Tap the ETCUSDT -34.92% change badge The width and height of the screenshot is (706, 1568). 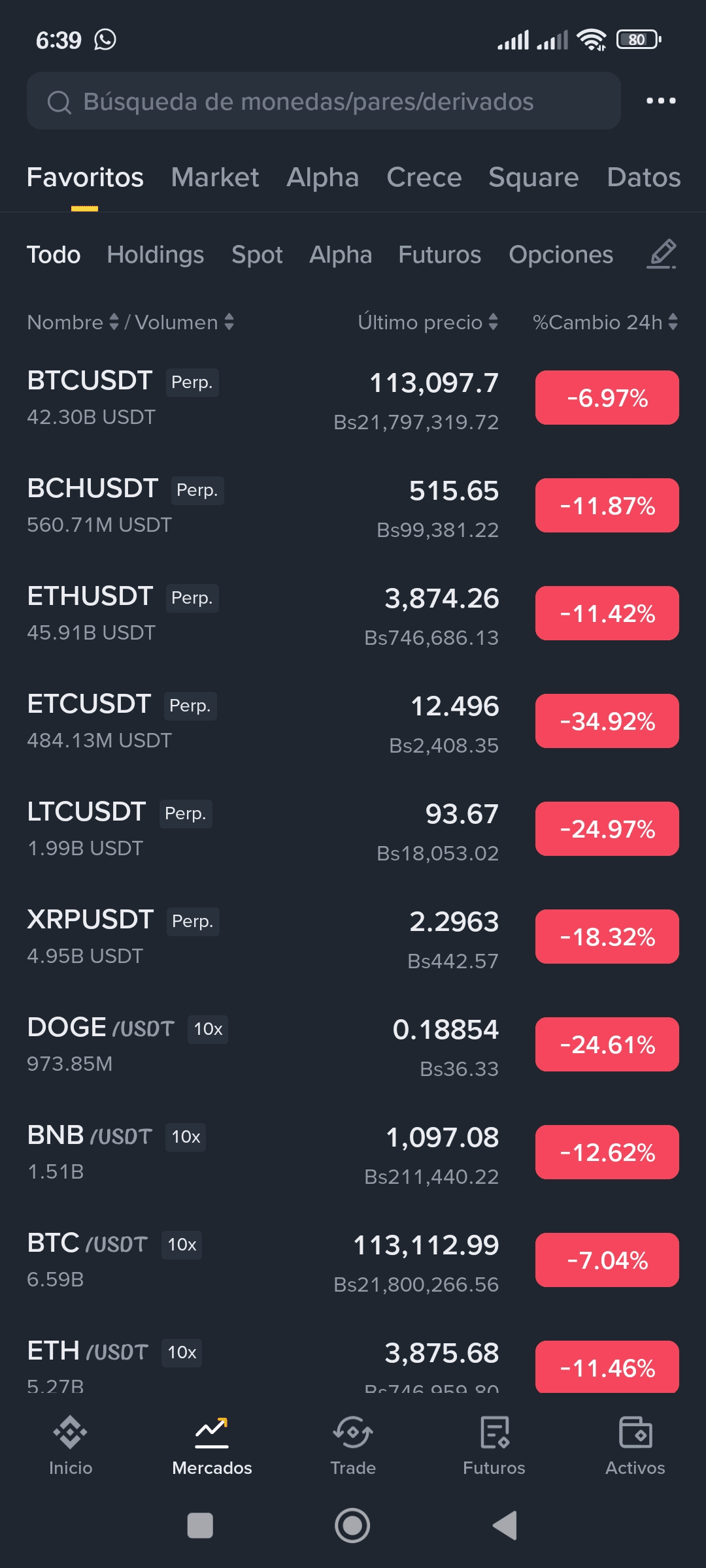(607, 721)
